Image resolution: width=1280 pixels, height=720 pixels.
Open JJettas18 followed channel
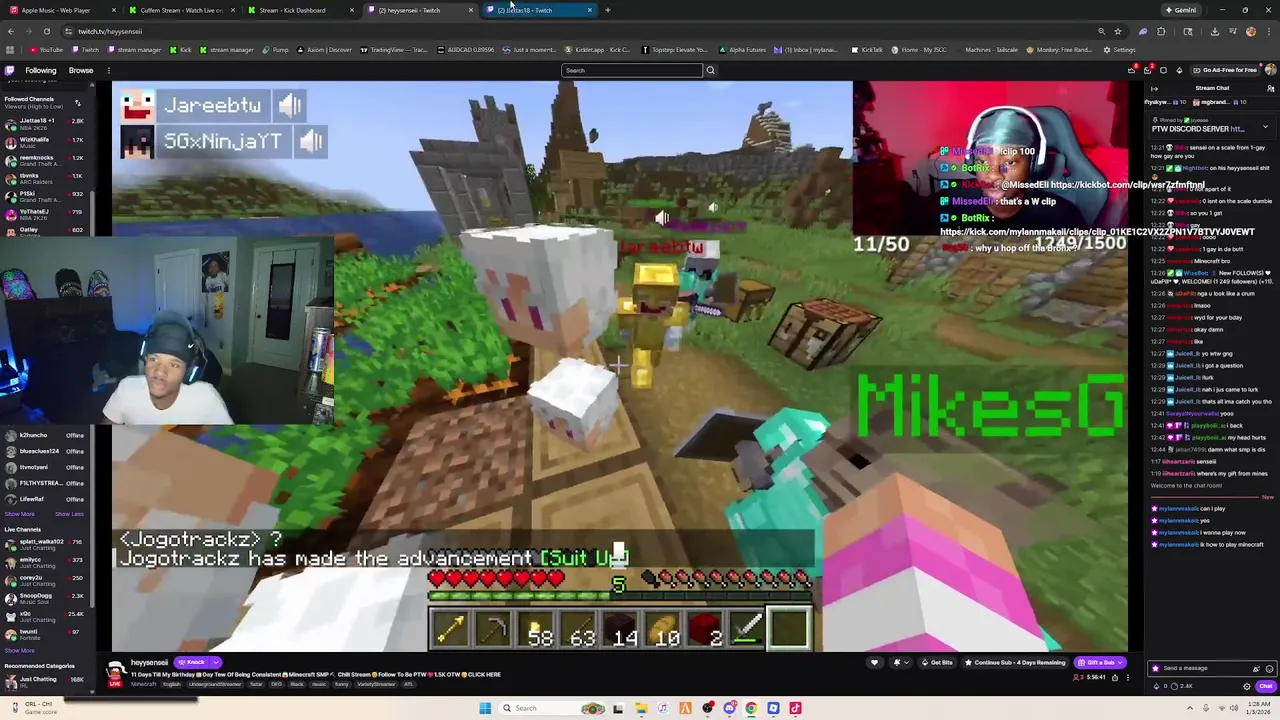44,122
